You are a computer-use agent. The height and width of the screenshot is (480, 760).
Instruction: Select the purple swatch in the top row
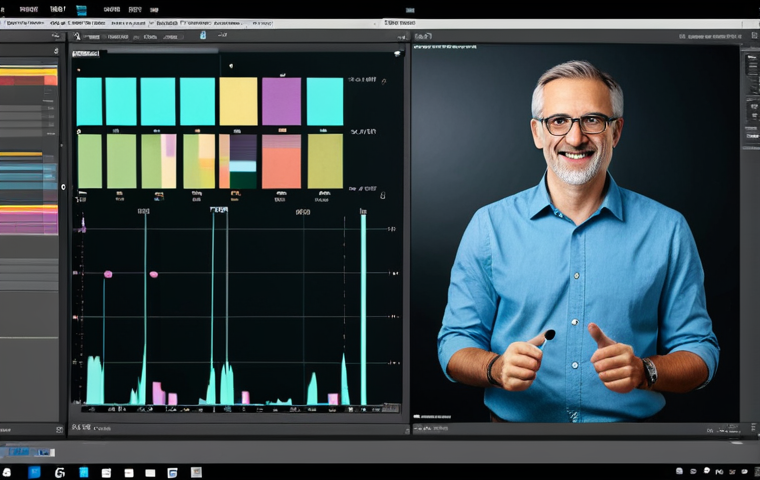click(282, 101)
